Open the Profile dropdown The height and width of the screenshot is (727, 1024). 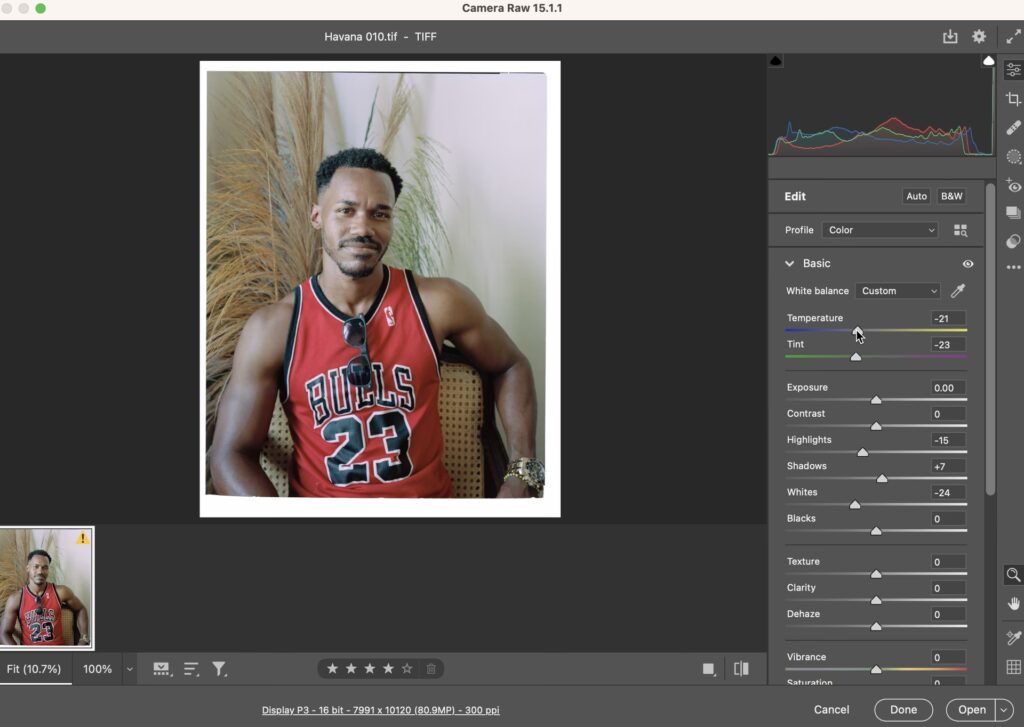(x=880, y=230)
